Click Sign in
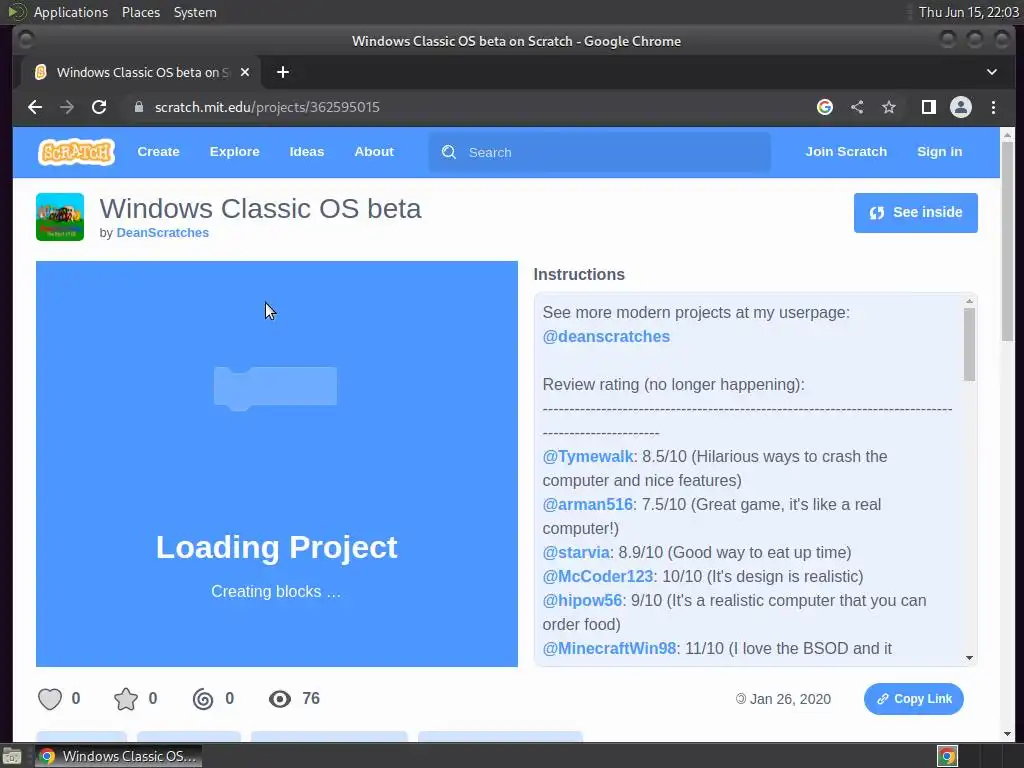 coord(939,152)
